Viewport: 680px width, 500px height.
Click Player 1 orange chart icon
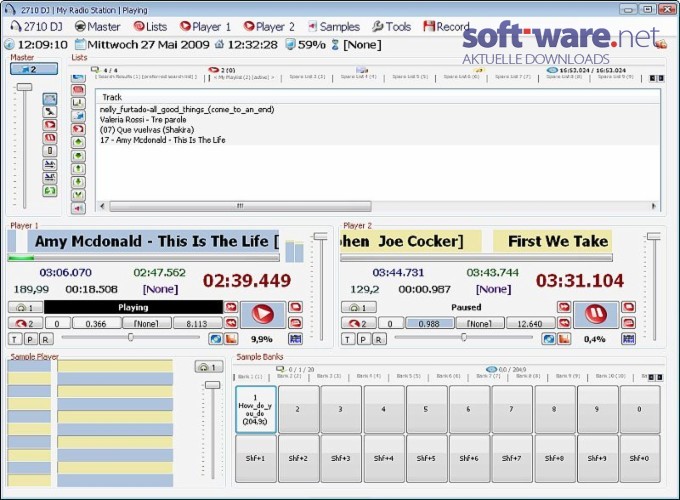point(231,339)
